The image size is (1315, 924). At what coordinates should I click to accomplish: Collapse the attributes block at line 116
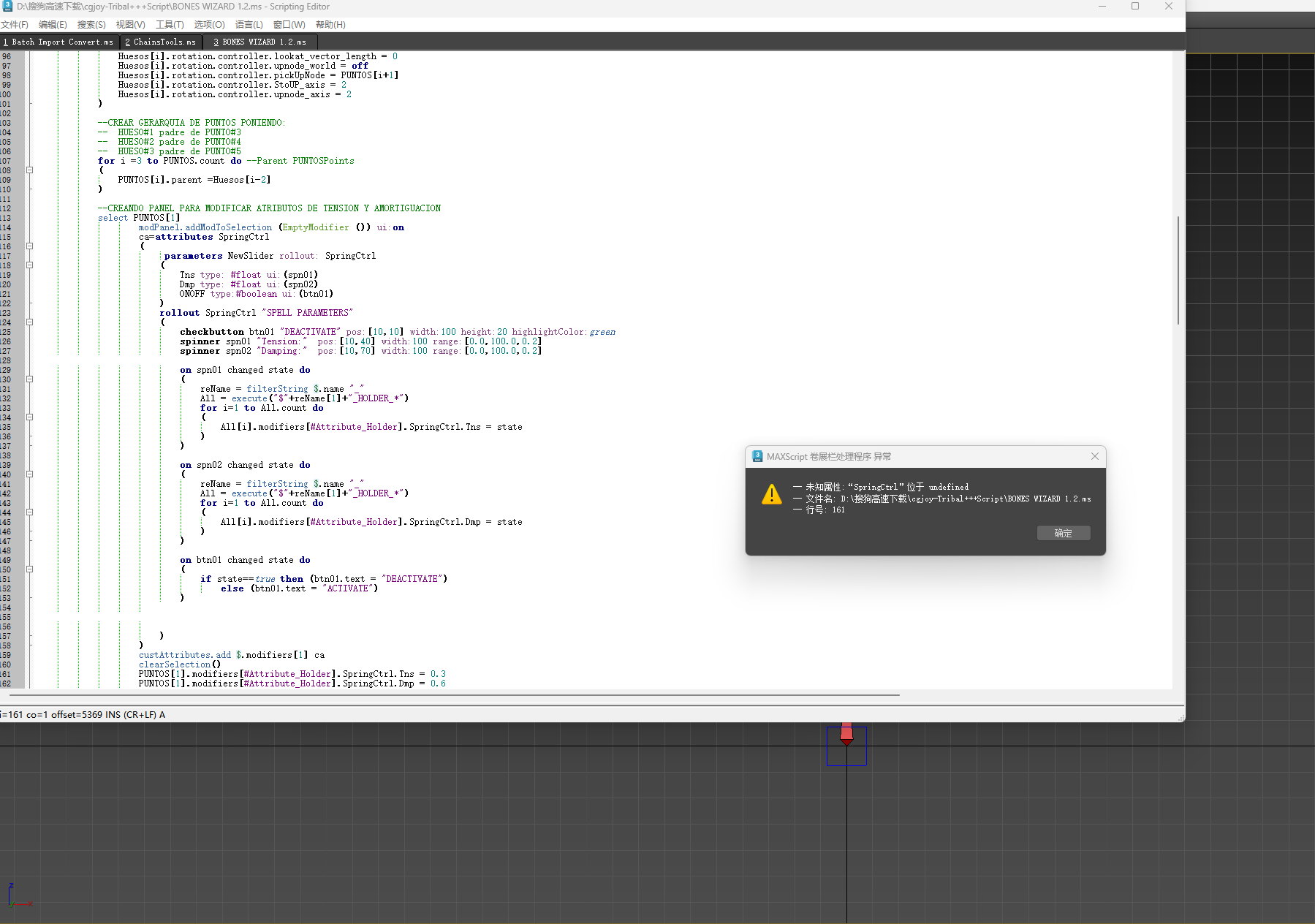click(30, 246)
